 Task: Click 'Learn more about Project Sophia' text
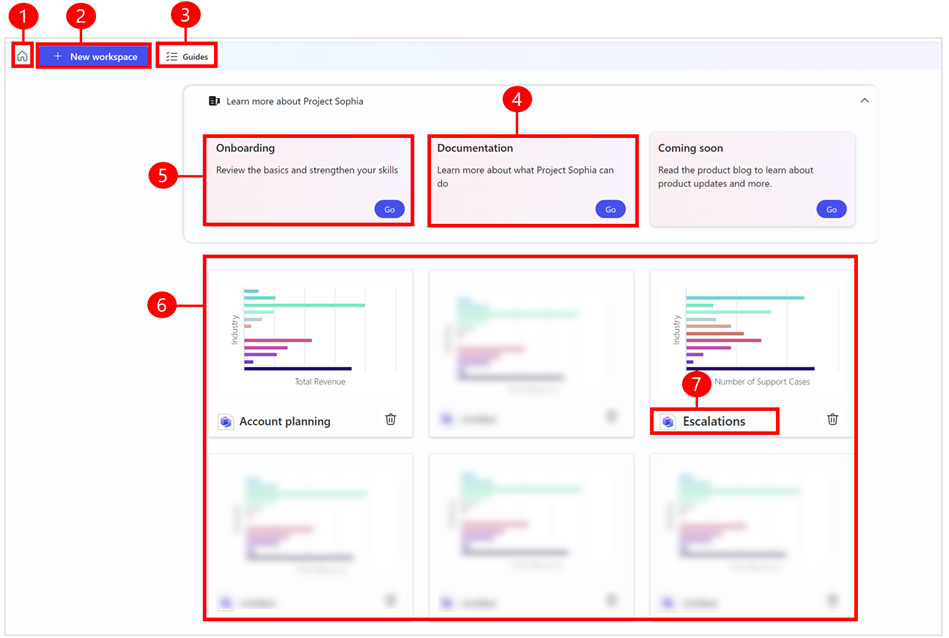coord(295,101)
